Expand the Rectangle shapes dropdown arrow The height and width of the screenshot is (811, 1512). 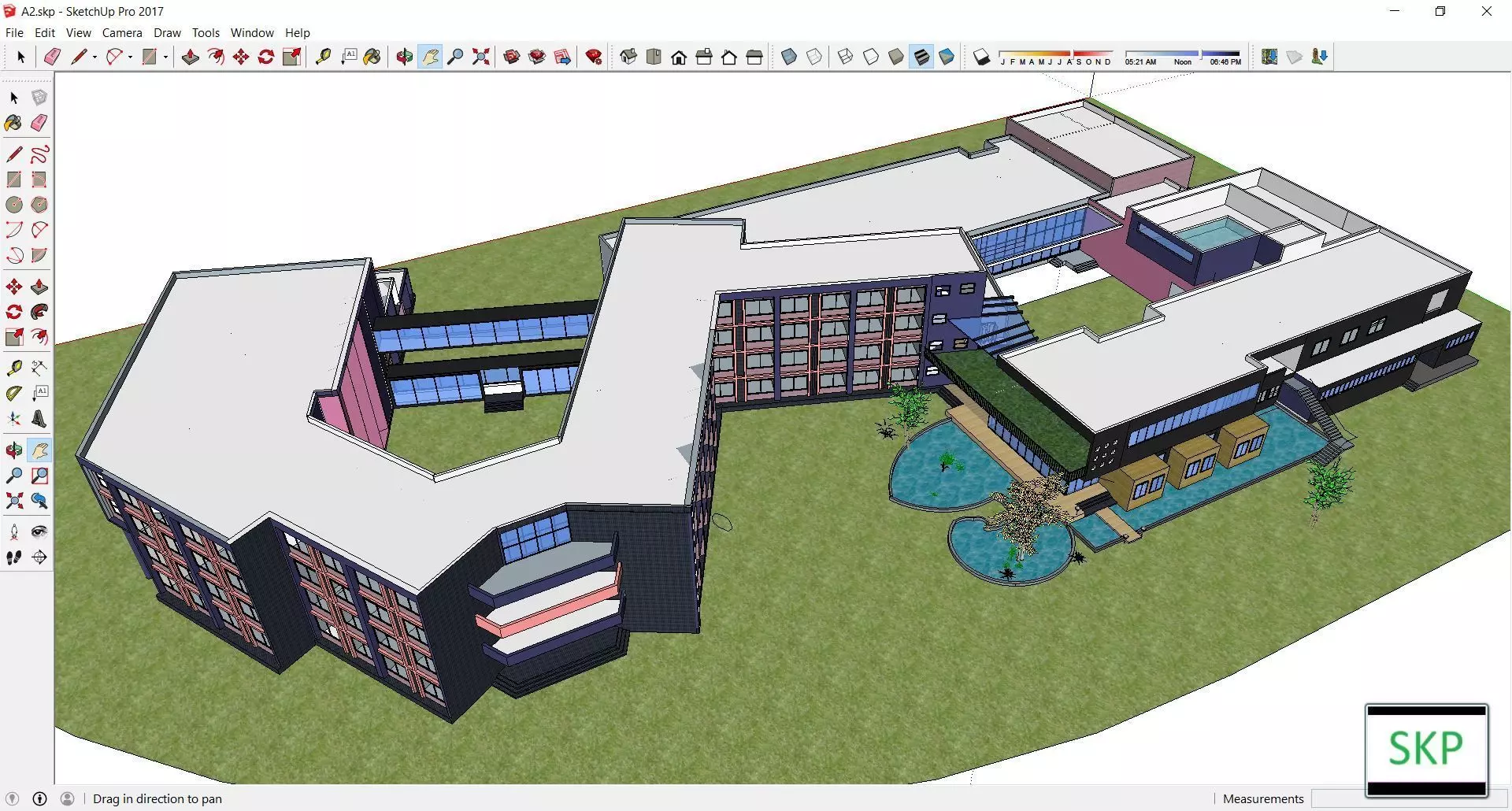[x=165, y=57]
